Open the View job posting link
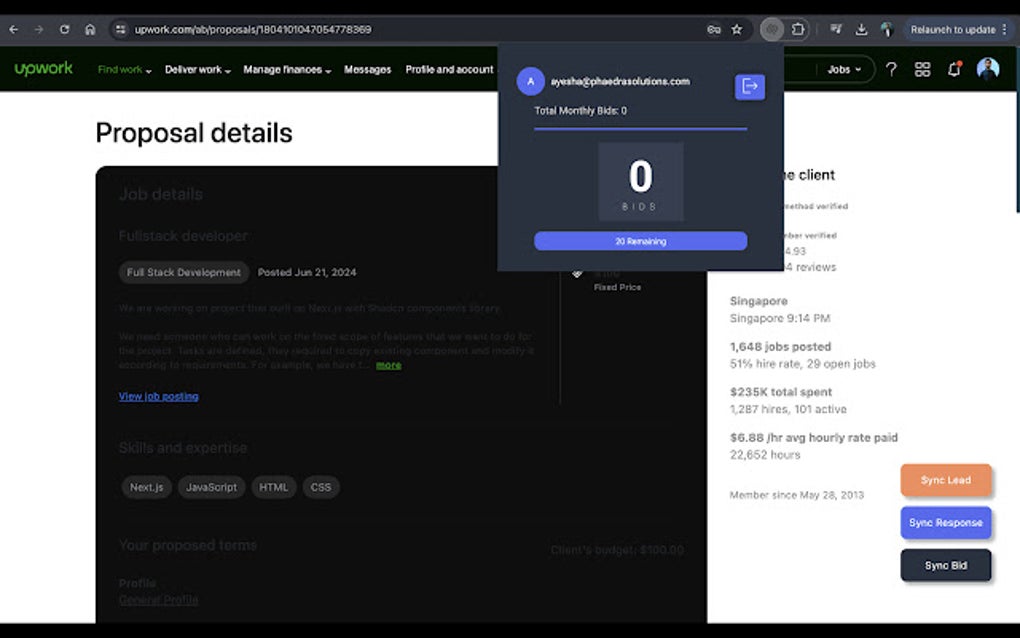This screenshot has width=1020, height=638. point(158,396)
